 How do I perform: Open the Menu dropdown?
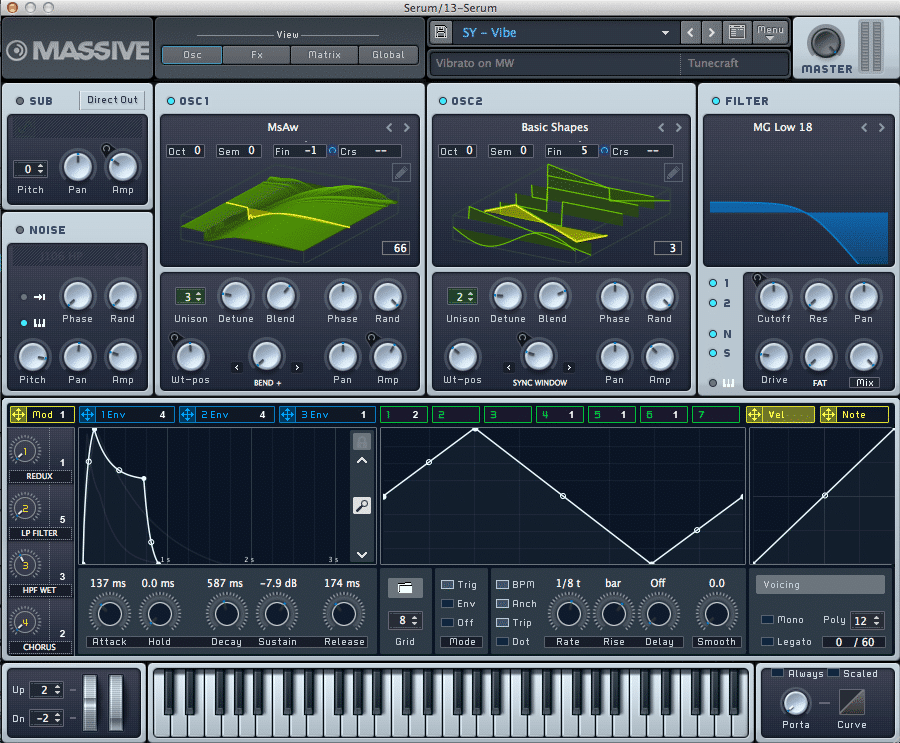[x=770, y=32]
